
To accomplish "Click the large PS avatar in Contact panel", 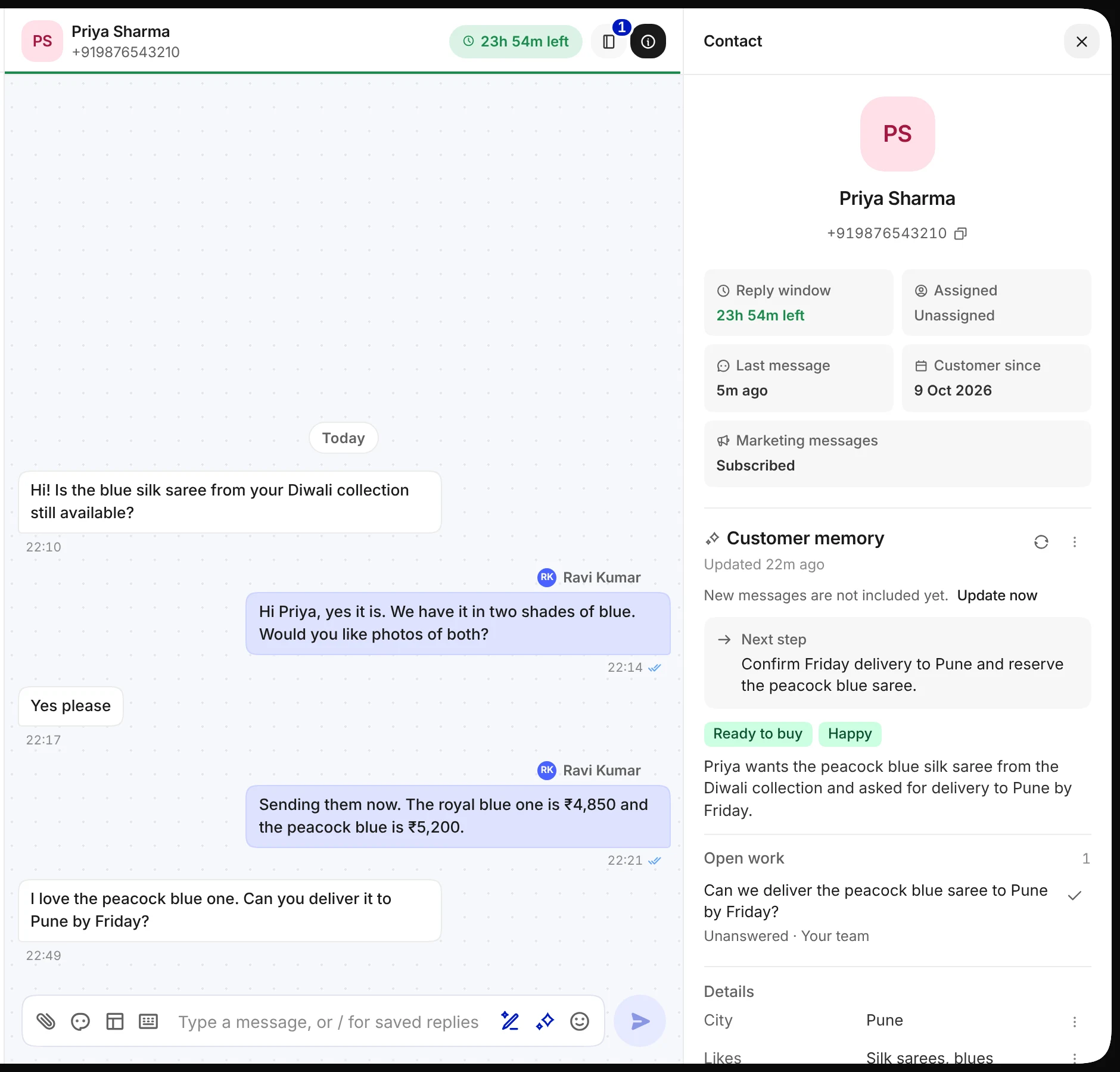I will tap(897, 134).
